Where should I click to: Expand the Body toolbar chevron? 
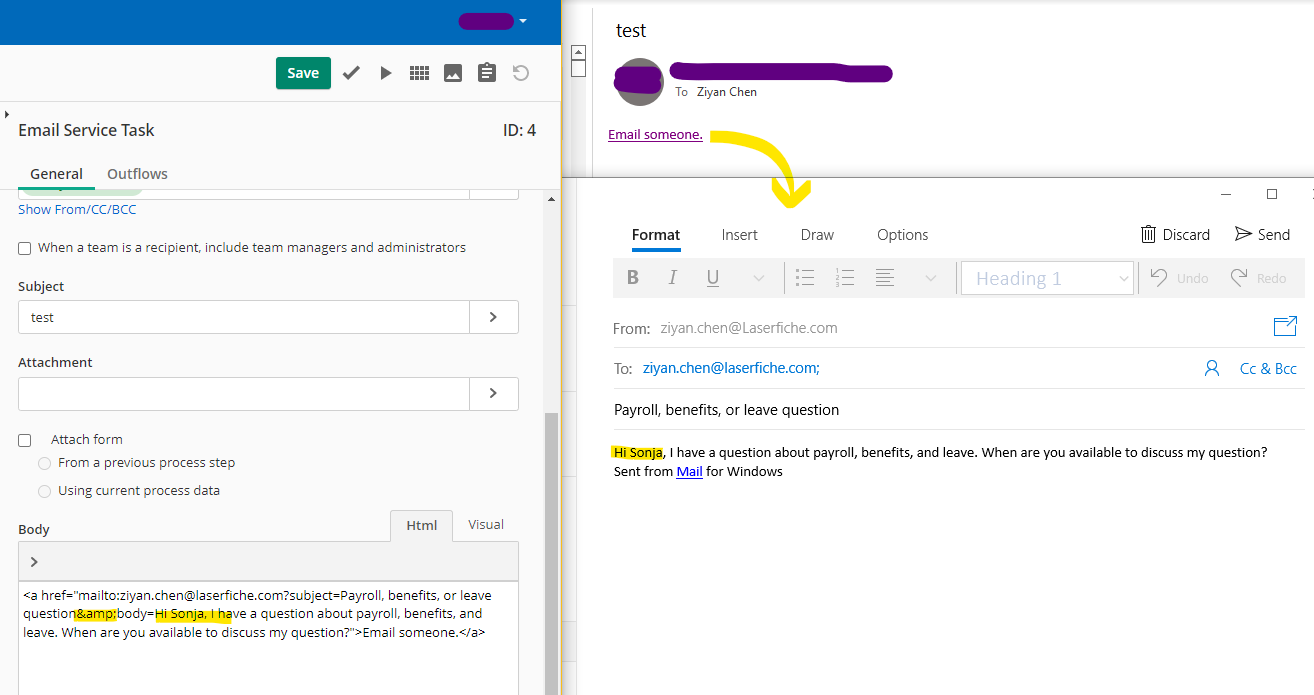coord(34,562)
